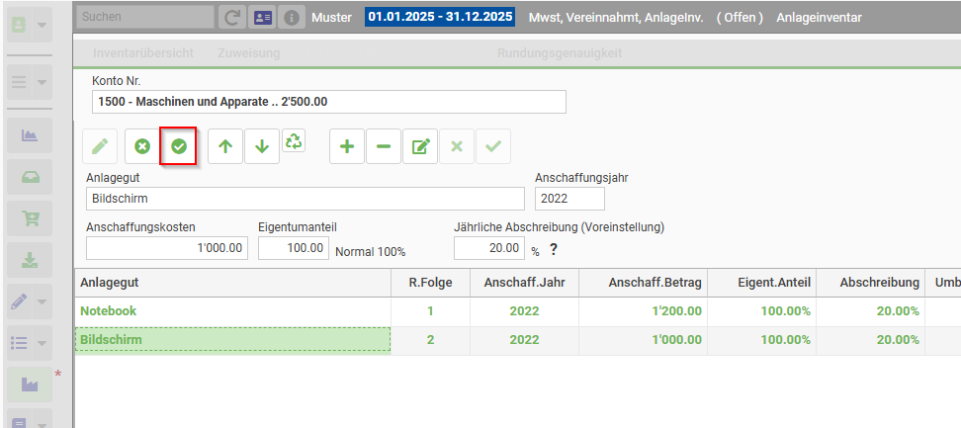The width and height of the screenshot is (961, 428).
Task: Cancel with the green circle X button
Action: point(142,147)
